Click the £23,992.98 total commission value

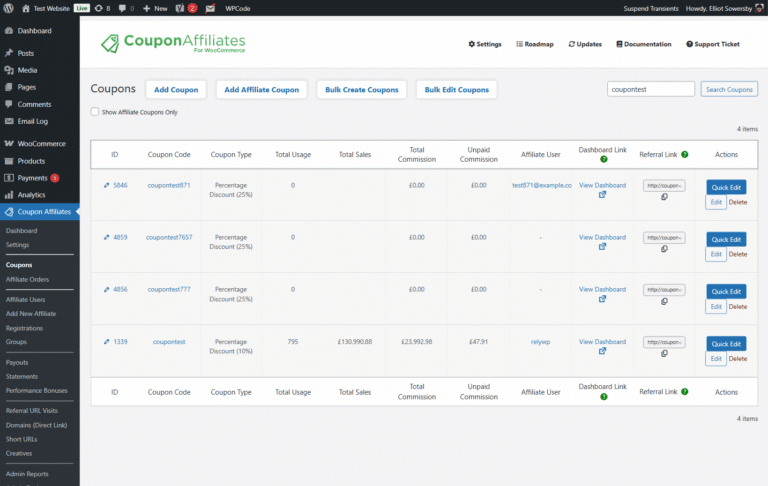tap(417, 342)
